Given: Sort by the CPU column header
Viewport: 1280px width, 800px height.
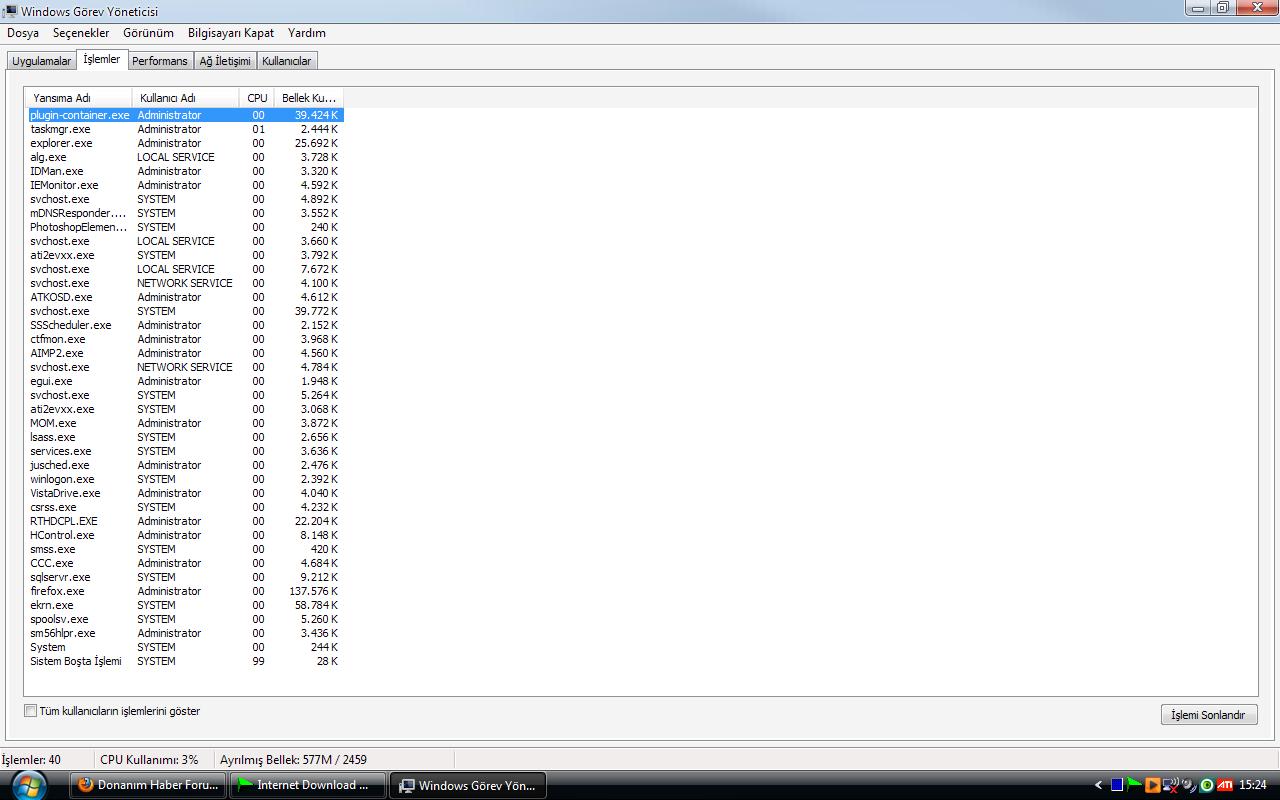Looking at the screenshot, I should pyautogui.click(x=257, y=98).
